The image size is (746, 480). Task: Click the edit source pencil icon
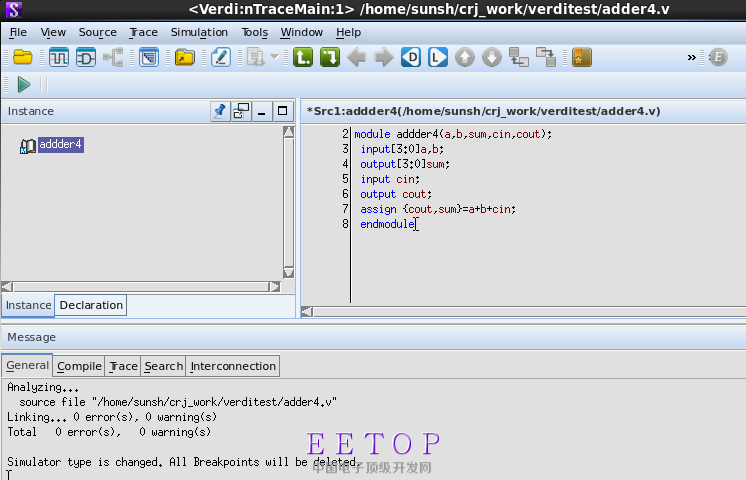[221, 58]
